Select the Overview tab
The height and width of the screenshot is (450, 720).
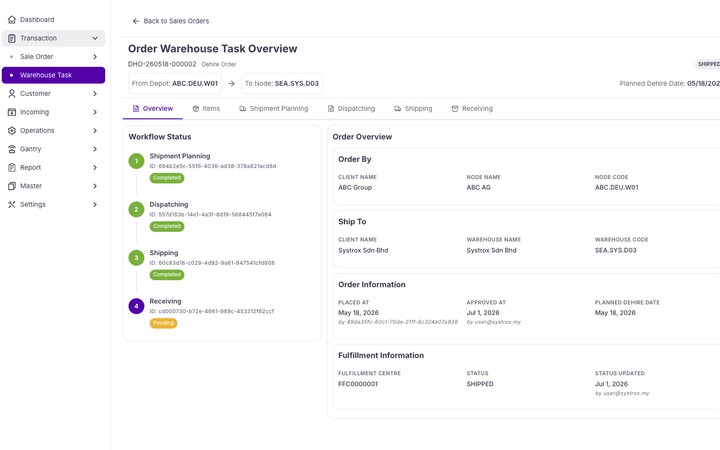[x=153, y=109]
